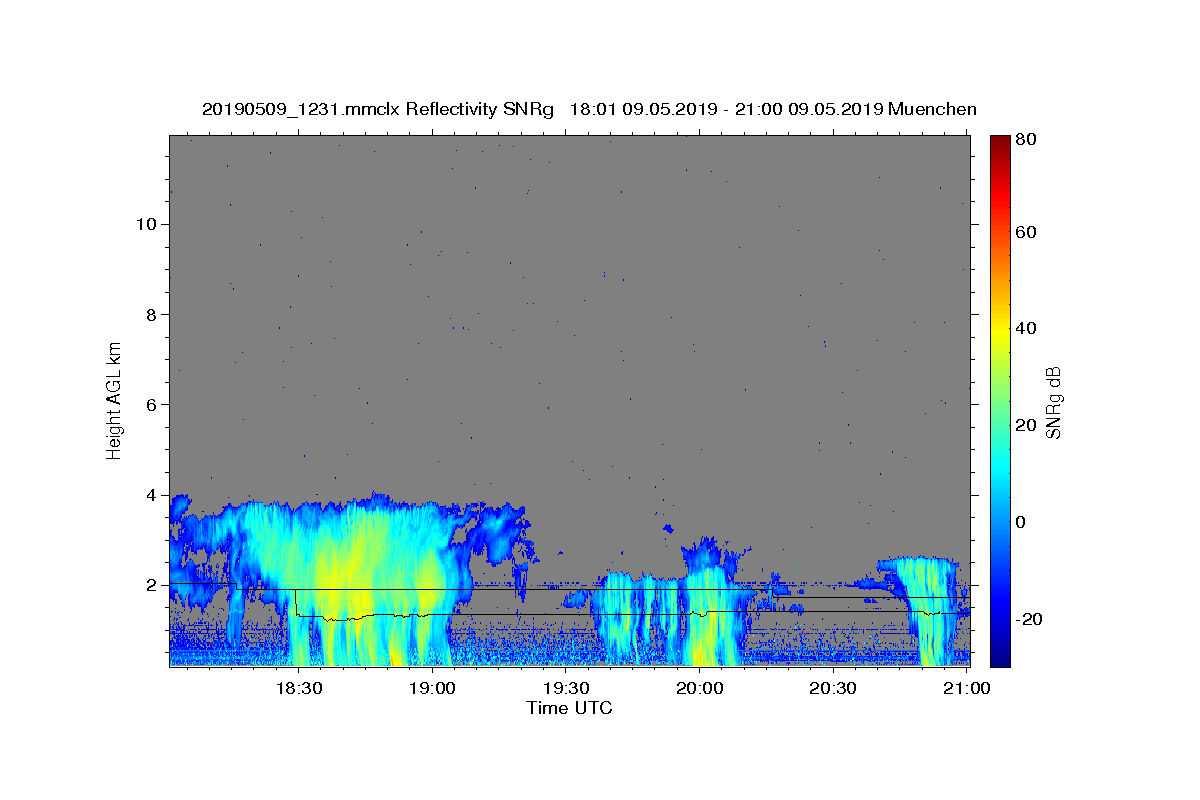Click the 'Time UTC' axis label

pyautogui.click(x=569, y=708)
